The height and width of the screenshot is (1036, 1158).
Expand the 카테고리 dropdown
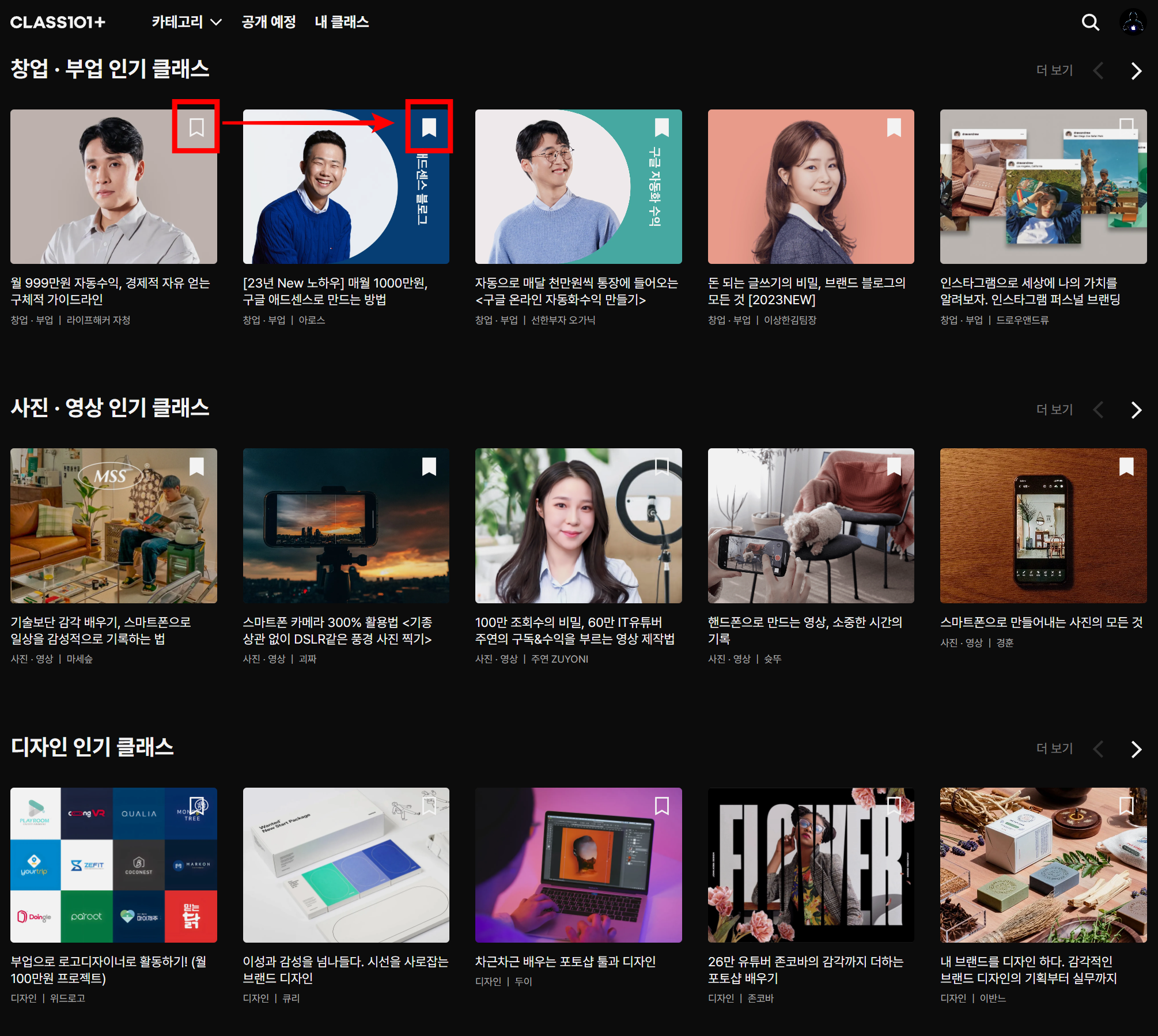pos(187,22)
